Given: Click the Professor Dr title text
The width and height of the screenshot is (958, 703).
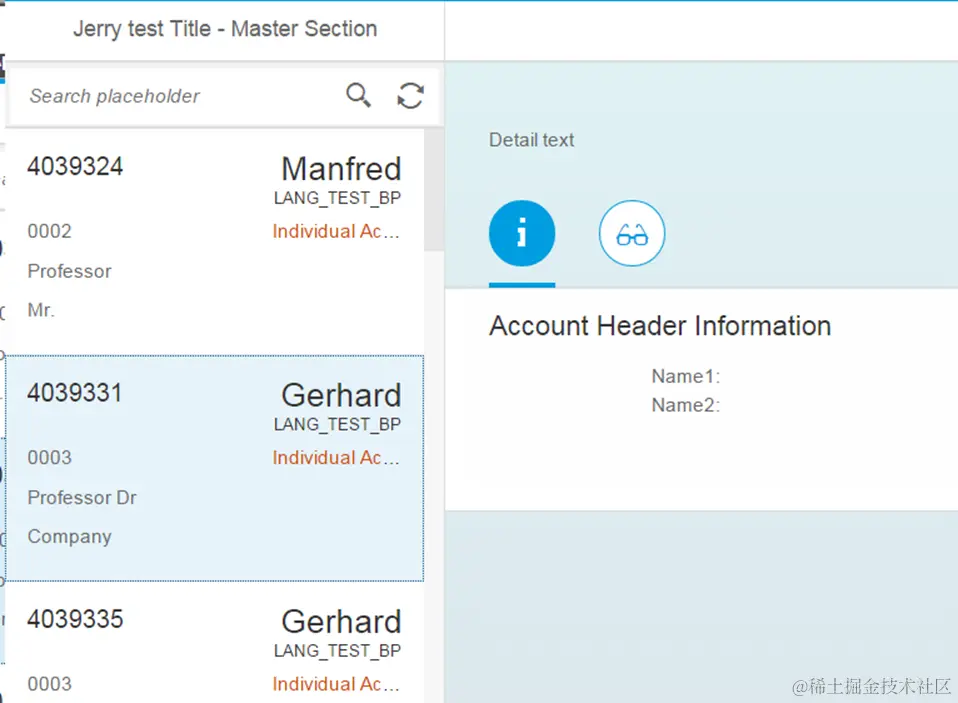Looking at the screenshot, I should (x=82, y=498).
